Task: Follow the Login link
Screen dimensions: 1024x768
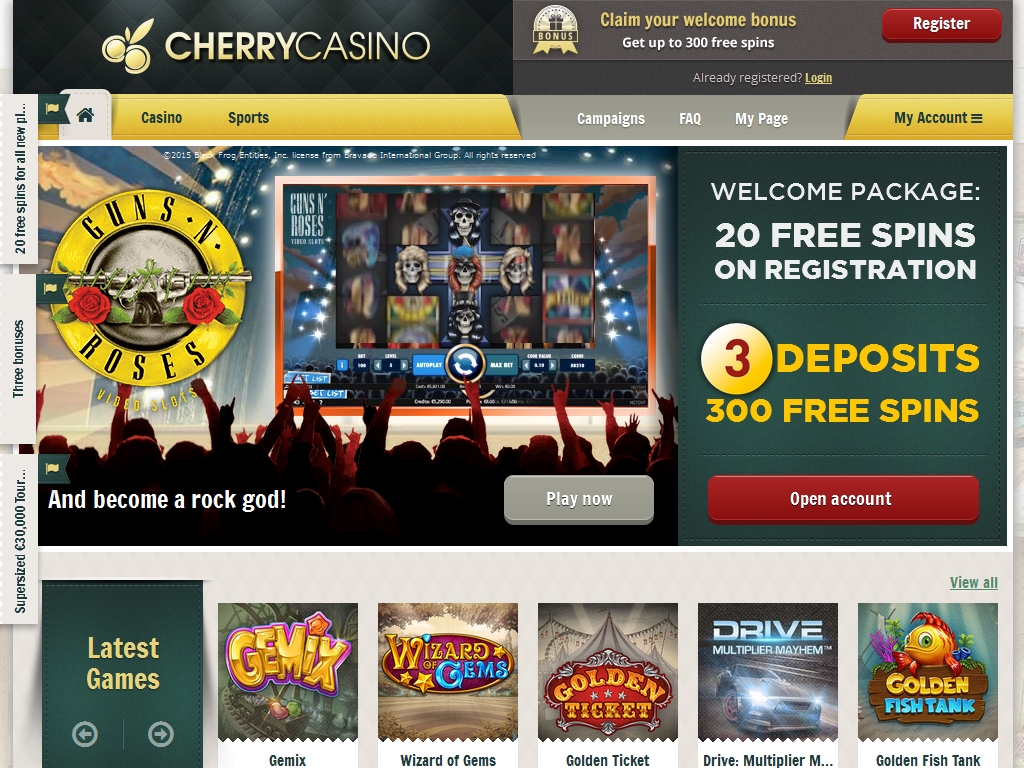Action: point(818,78)
